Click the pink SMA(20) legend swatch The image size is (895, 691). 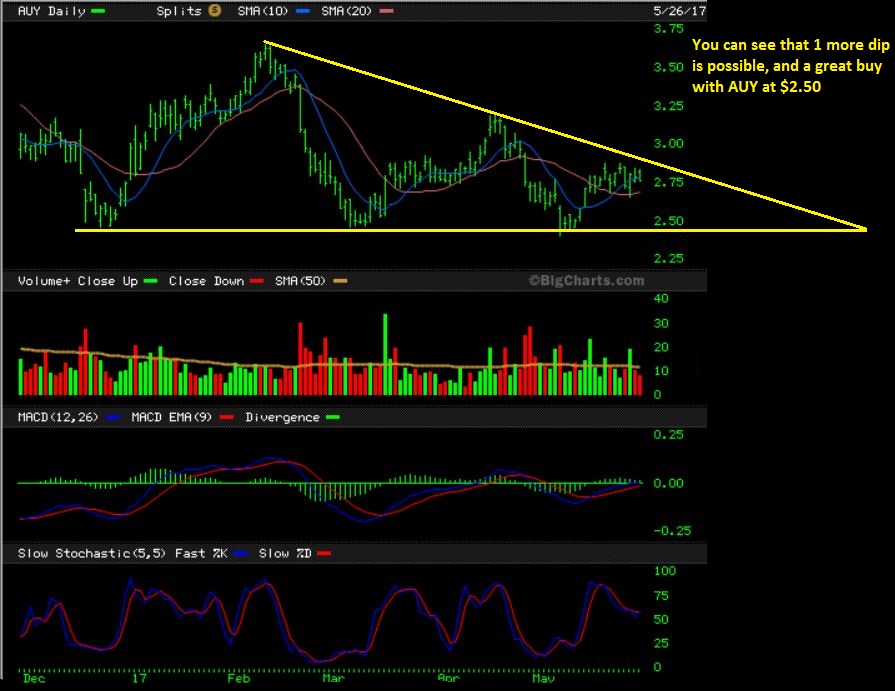pos(386,11)
